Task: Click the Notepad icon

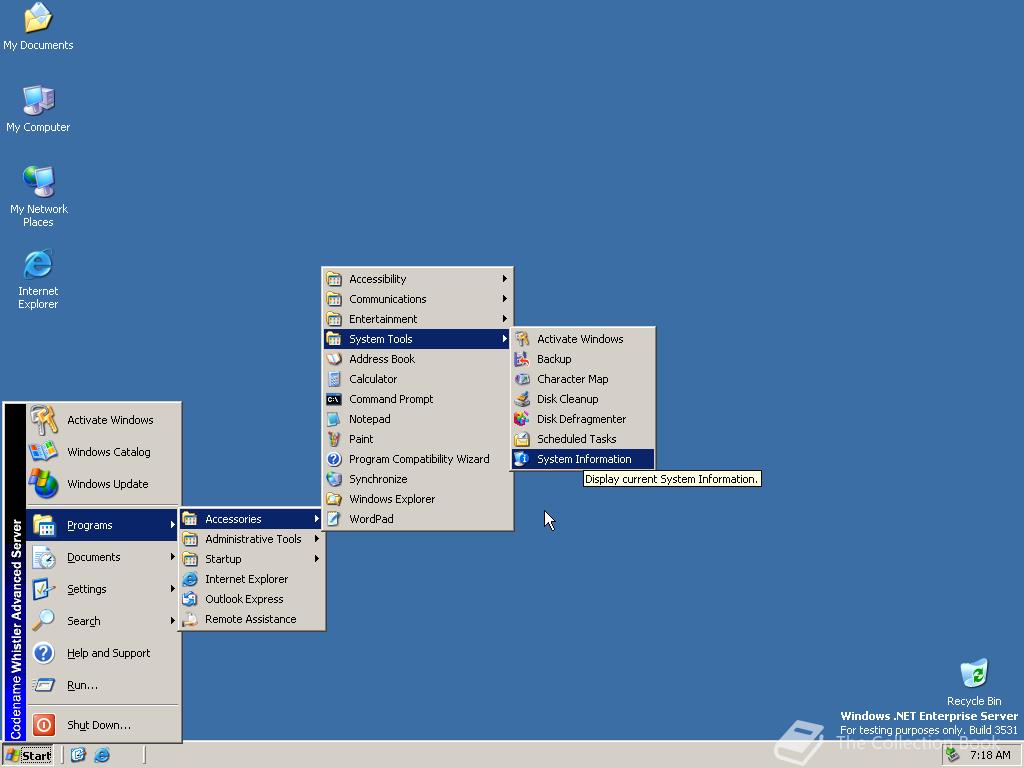Action: [x=334, y=419]
